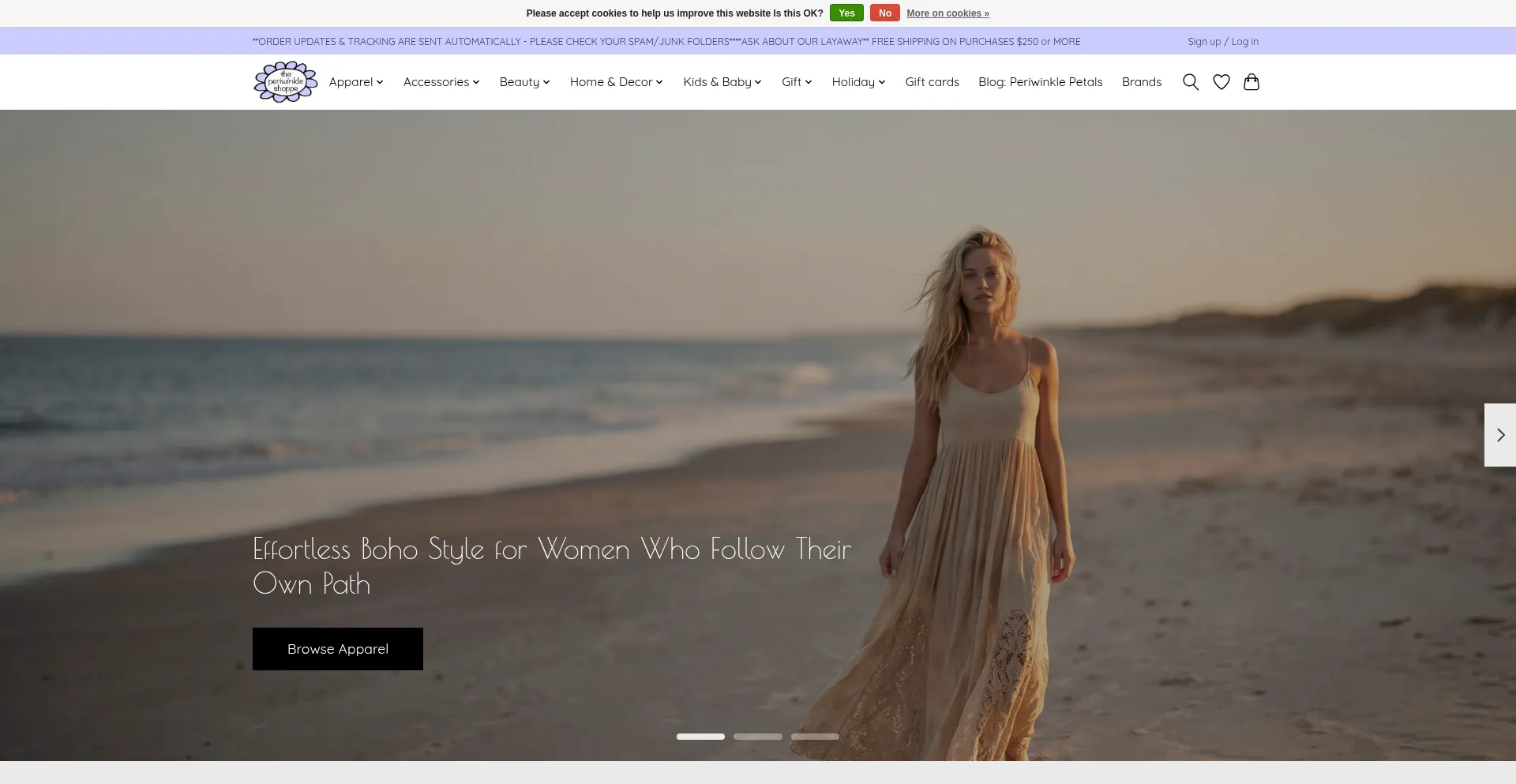Accept cookies with the Yes button

pyautogui.click(x=846, y=13)
